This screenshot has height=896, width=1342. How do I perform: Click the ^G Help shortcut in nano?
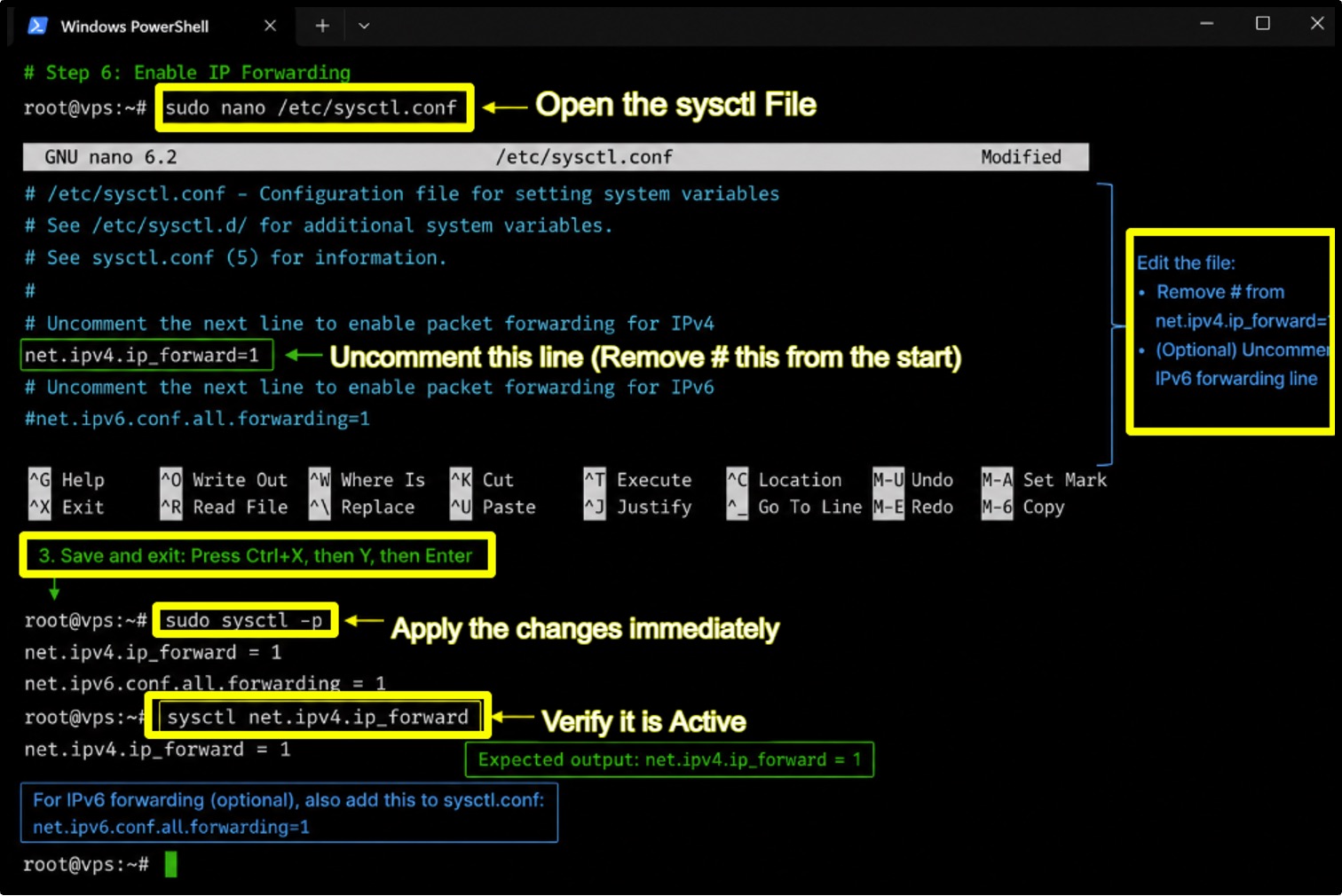(x=67, y=480)
